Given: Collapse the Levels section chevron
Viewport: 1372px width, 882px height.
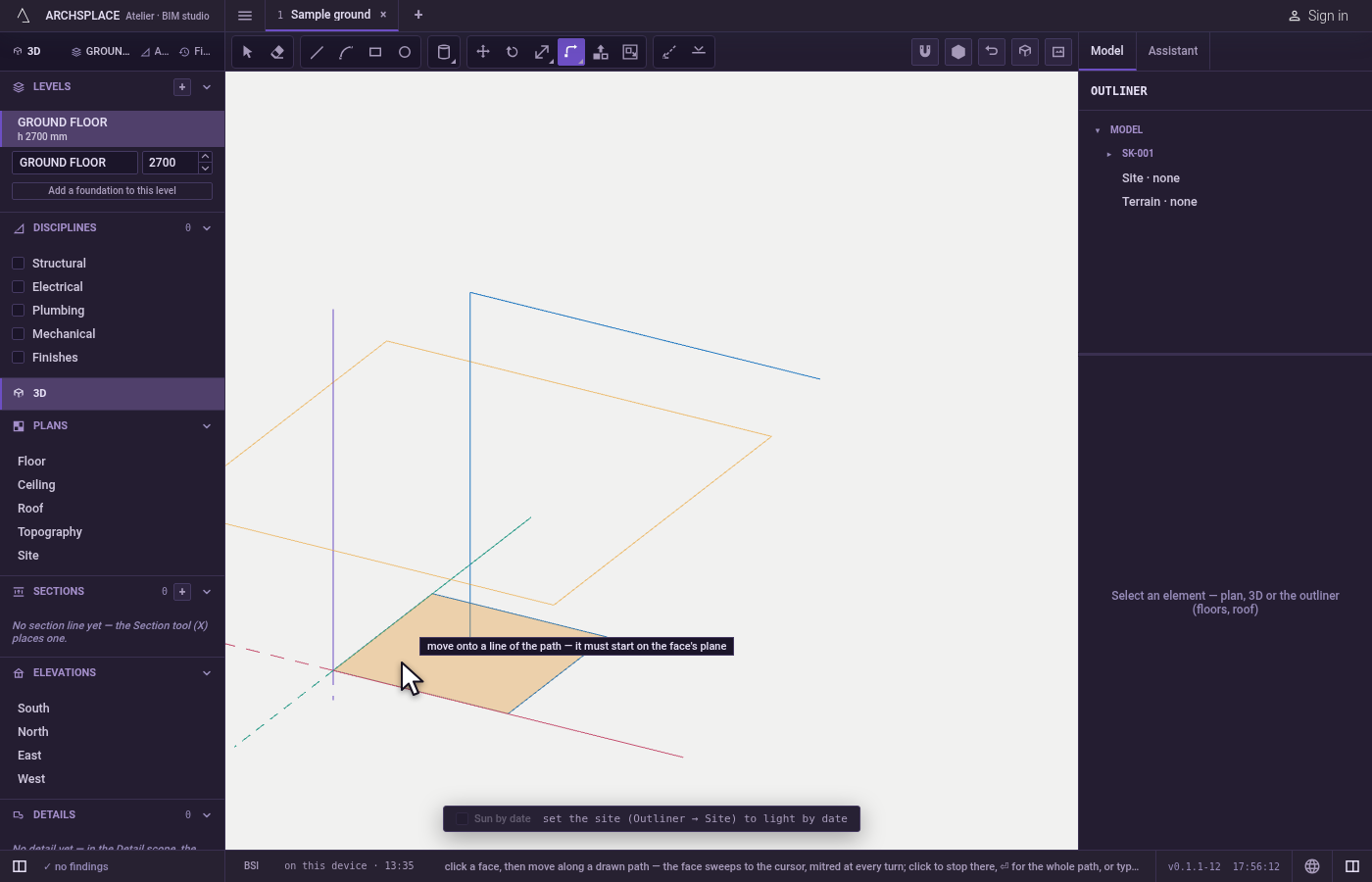Looking at the screenshot, I should click(207, 87).
